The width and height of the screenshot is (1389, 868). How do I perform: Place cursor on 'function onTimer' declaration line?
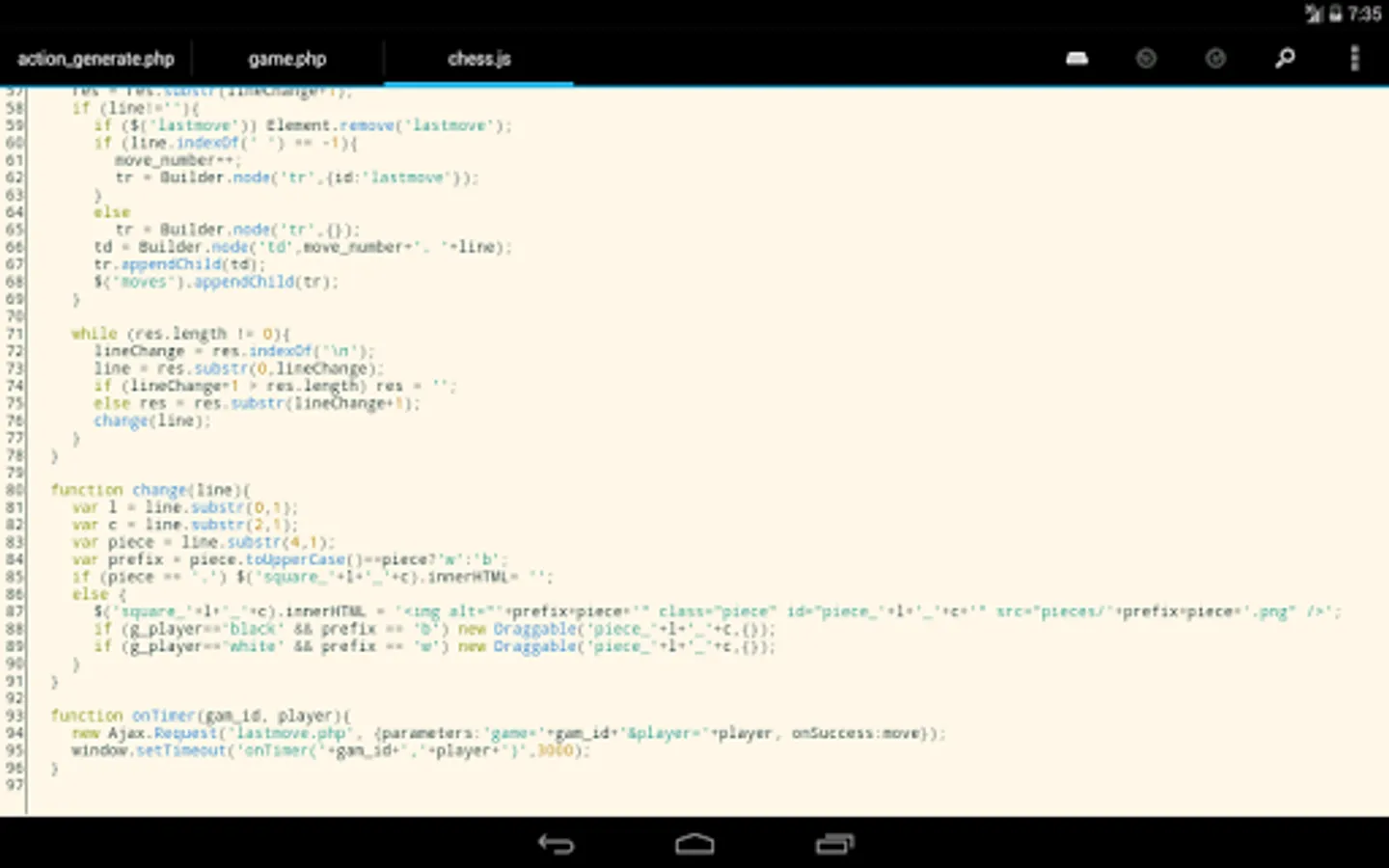coord(201,716)
